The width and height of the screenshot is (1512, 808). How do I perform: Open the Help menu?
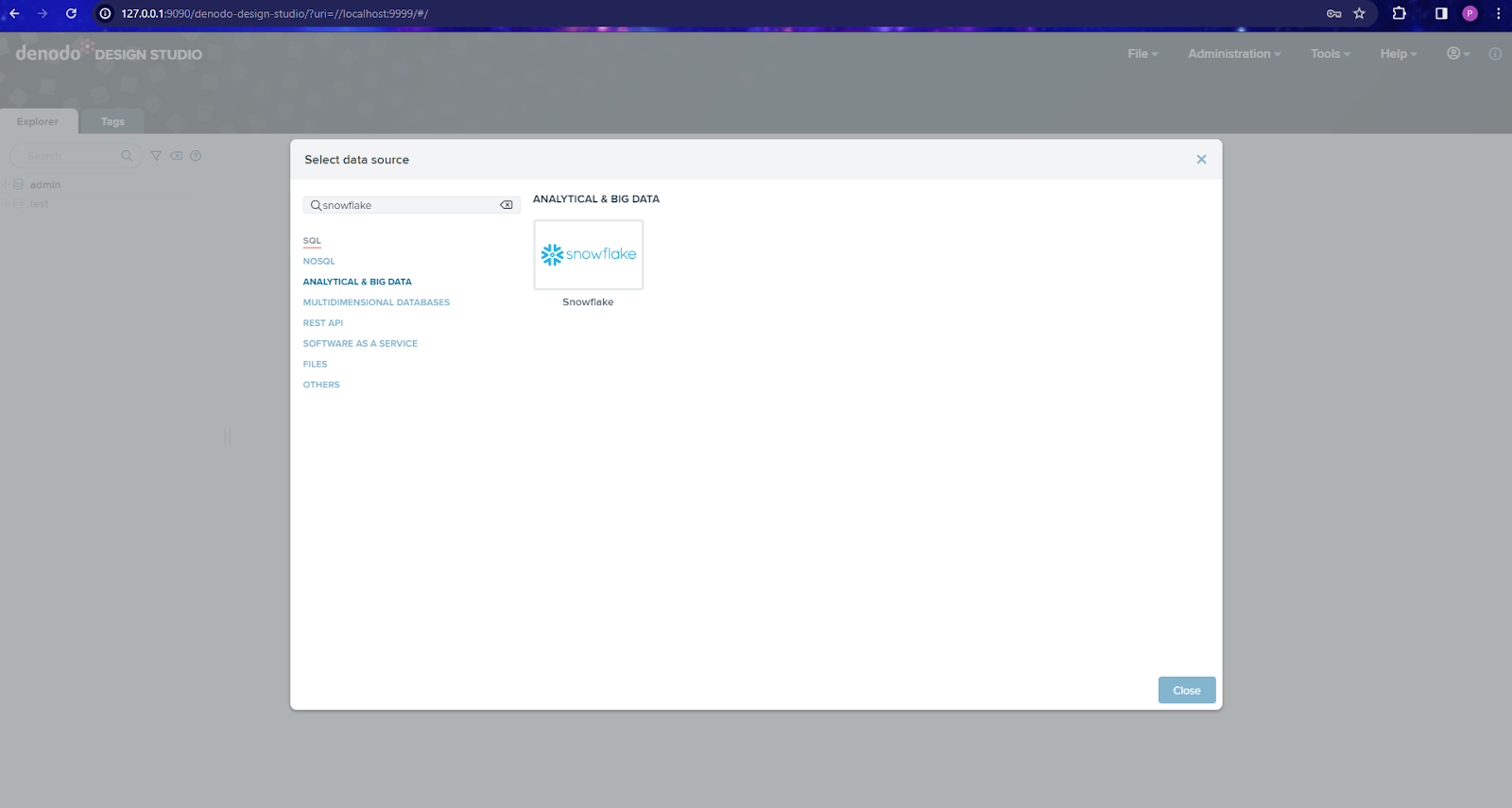click(x=1399, y=54)
